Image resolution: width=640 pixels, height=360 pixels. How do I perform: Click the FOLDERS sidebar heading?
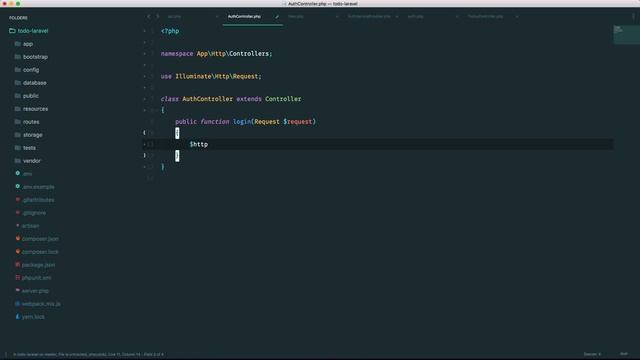click(18, 18)
